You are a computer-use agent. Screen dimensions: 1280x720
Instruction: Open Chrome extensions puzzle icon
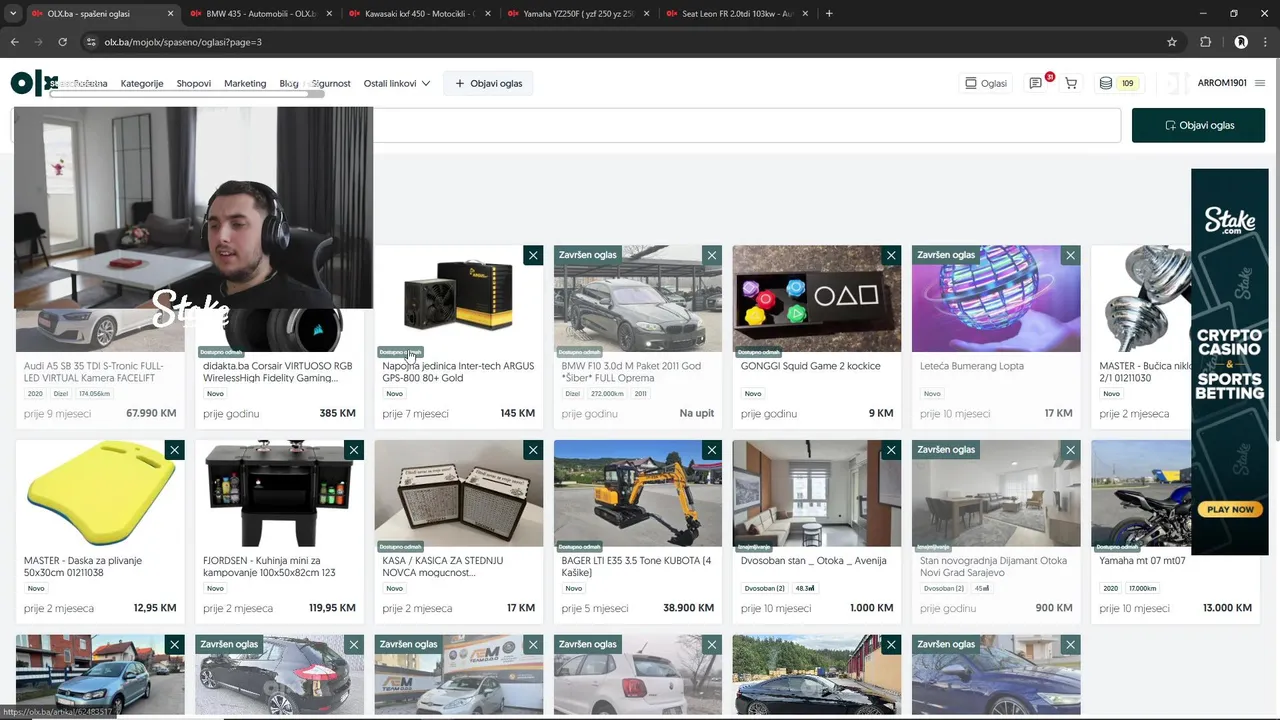(1205, 42)
